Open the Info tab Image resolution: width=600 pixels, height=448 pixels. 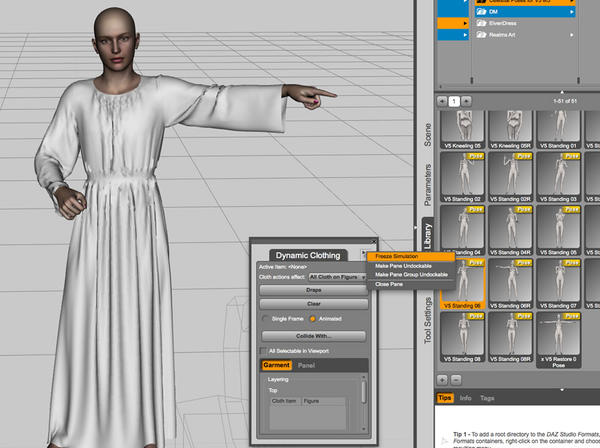point(465,398)
